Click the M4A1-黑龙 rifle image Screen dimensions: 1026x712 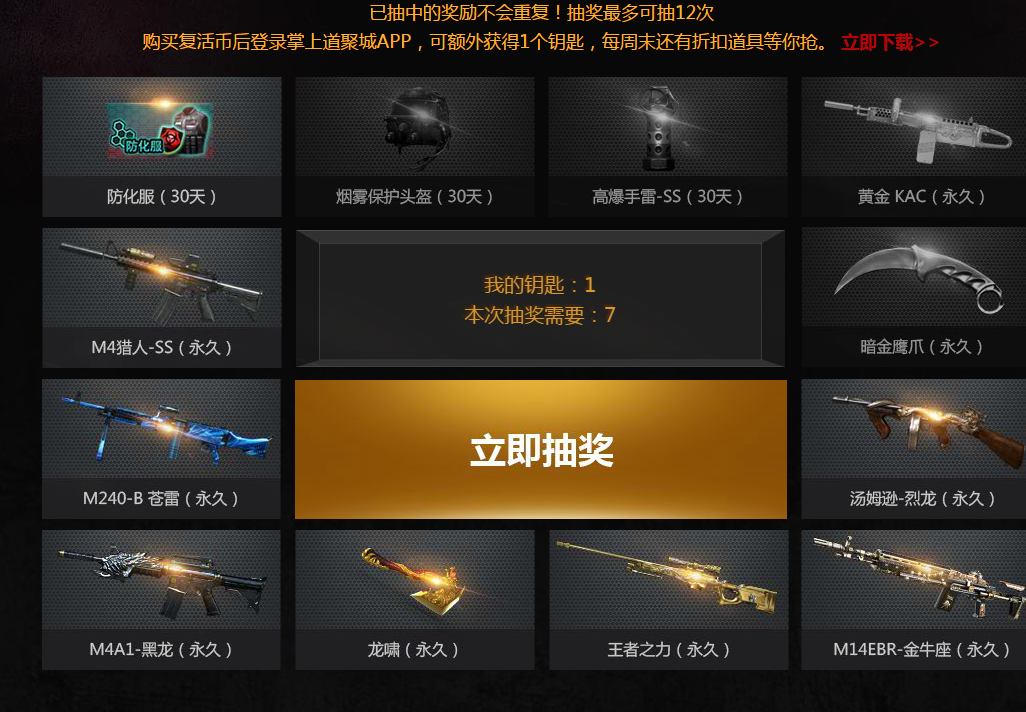tap(162, 581)
